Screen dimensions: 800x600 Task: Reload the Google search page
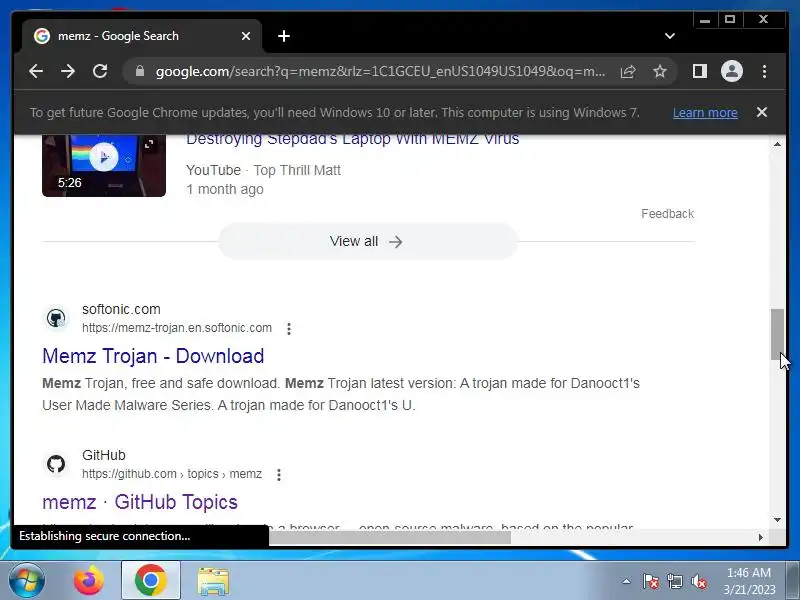click(x=100, y=71)
